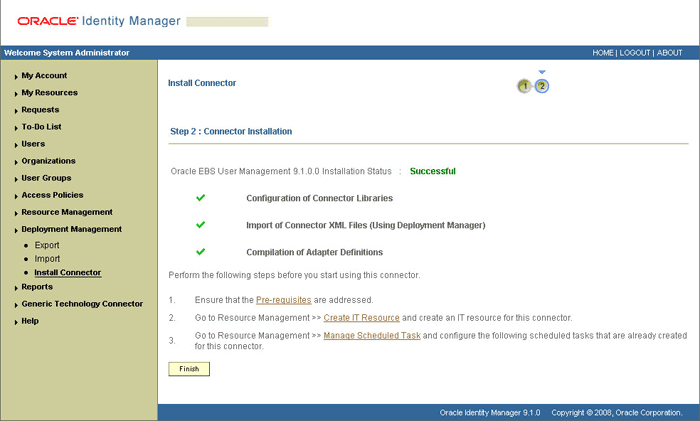Open the Pre-requisites link

pyautogui.click(x=283, y=300)
